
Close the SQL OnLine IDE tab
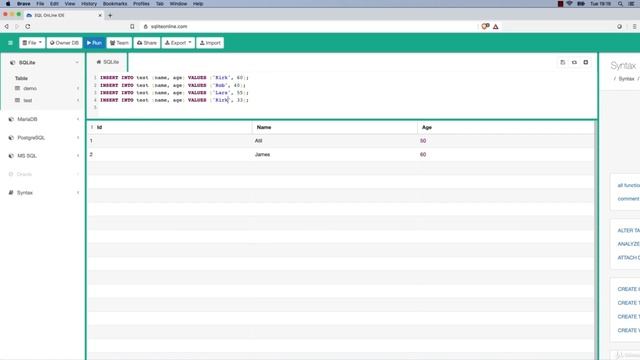pyautogui.click(x=100, y=16)
